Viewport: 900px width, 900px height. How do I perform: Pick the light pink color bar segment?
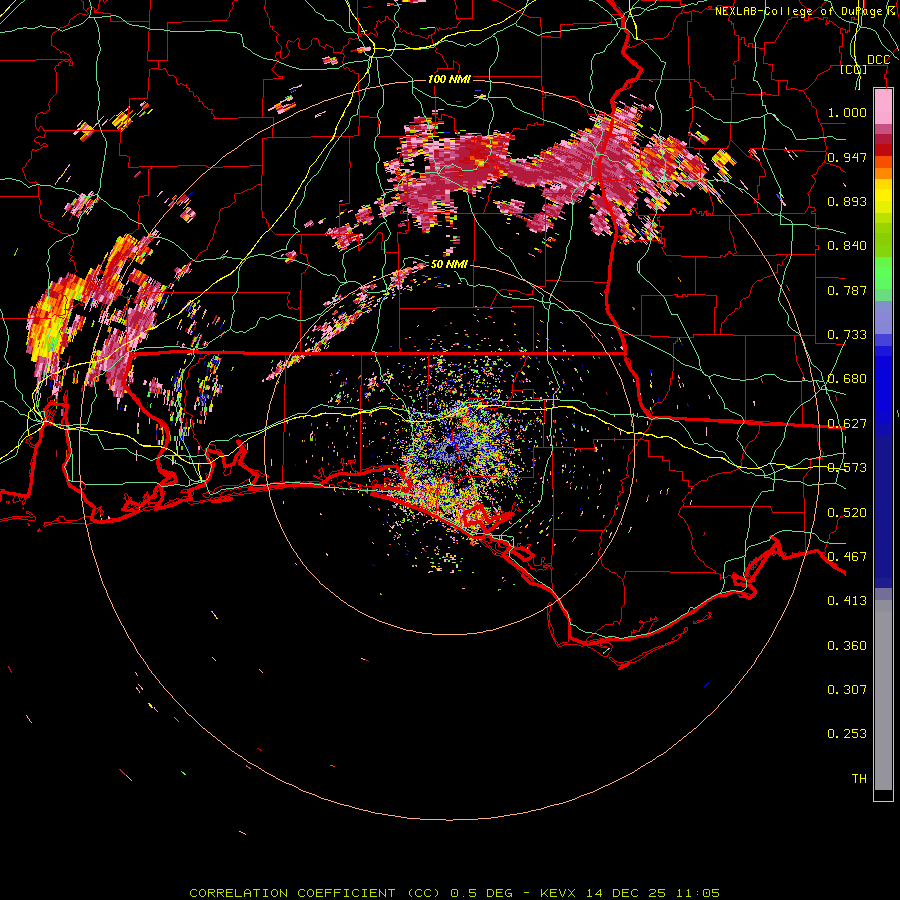click(x=883, y=106)
